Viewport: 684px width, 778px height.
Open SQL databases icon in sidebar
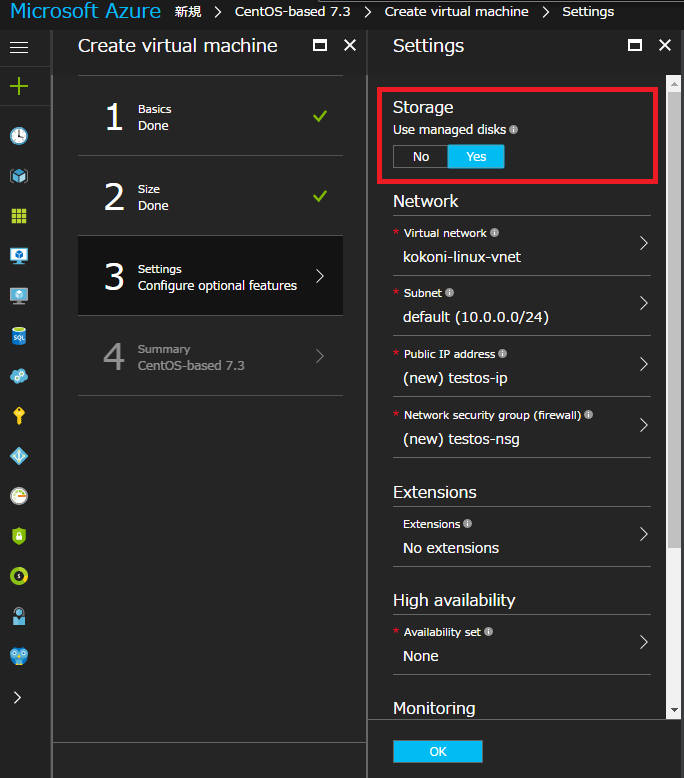(x=19, y=336)
